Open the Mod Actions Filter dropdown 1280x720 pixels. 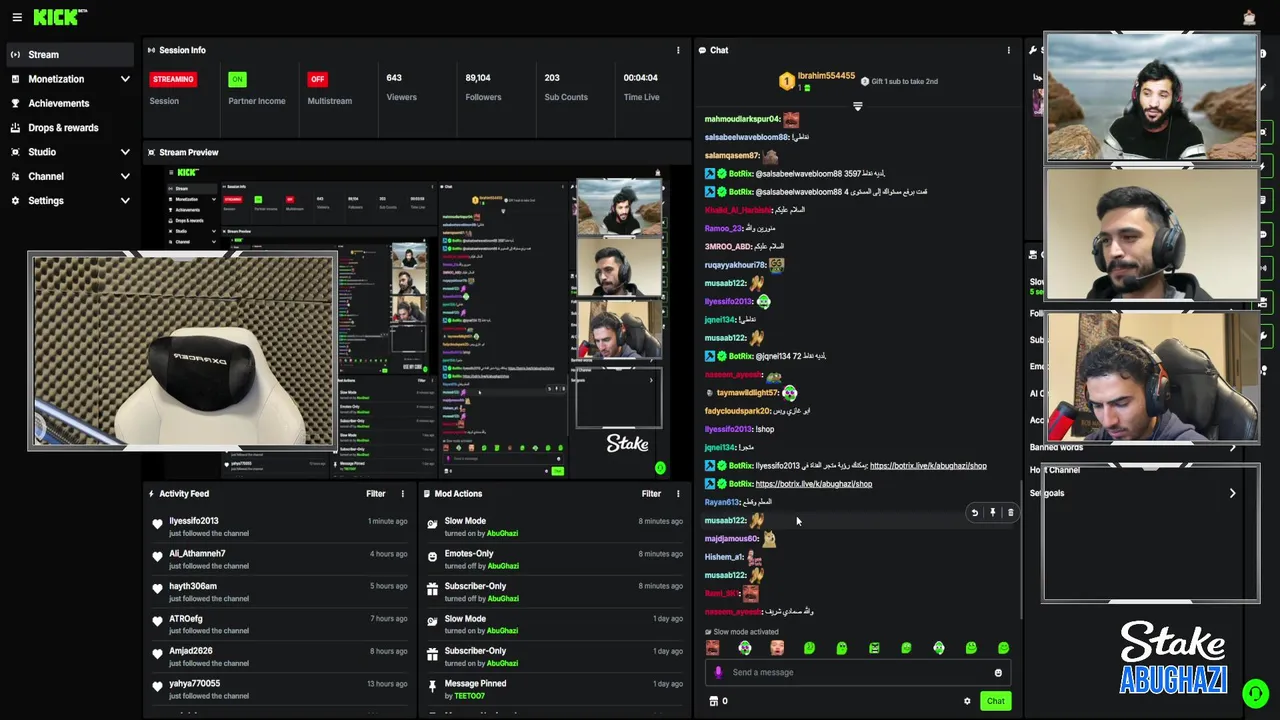(651, 493)
